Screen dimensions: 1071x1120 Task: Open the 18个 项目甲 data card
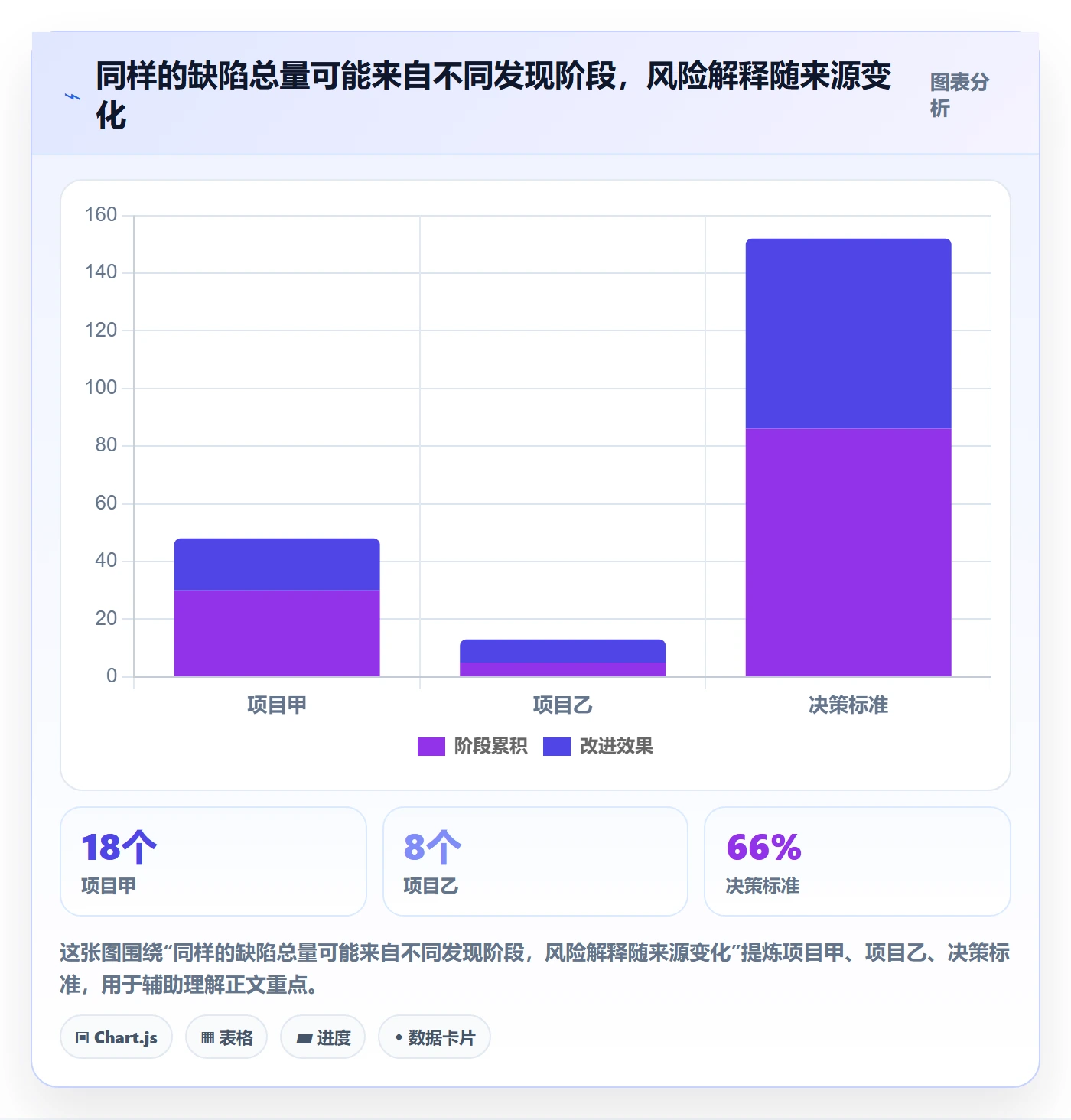(x=213, y=861)
